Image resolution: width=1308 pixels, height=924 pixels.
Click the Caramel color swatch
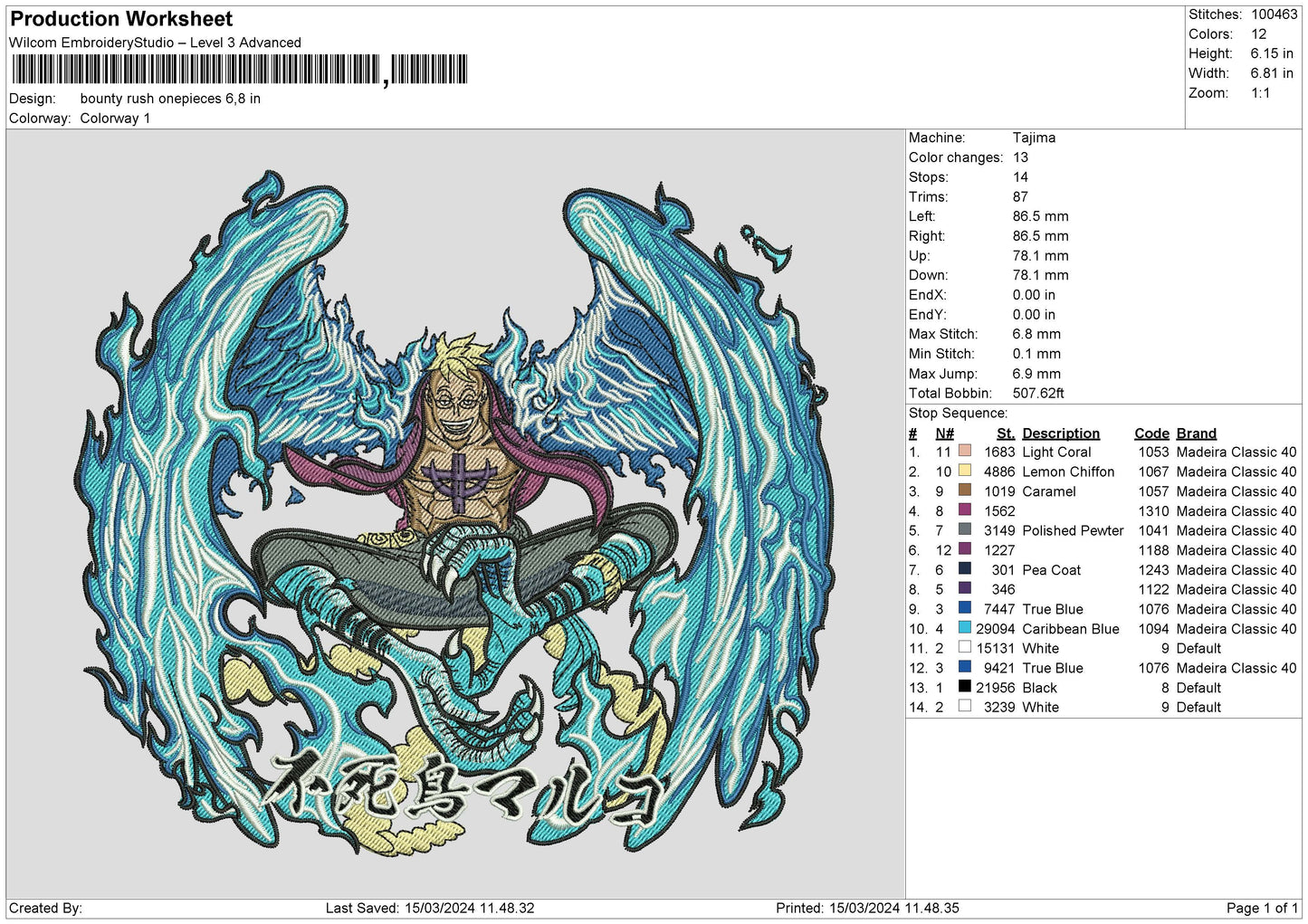[965, 491]
